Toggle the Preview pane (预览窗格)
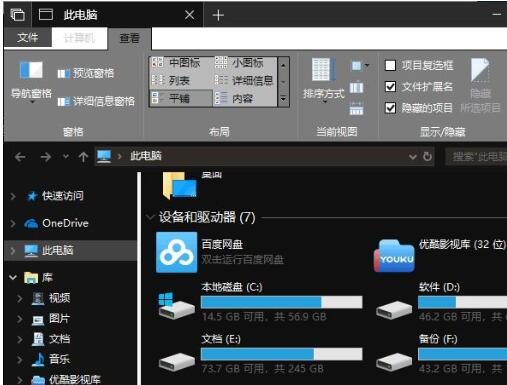507x385 pixels. 86,73
